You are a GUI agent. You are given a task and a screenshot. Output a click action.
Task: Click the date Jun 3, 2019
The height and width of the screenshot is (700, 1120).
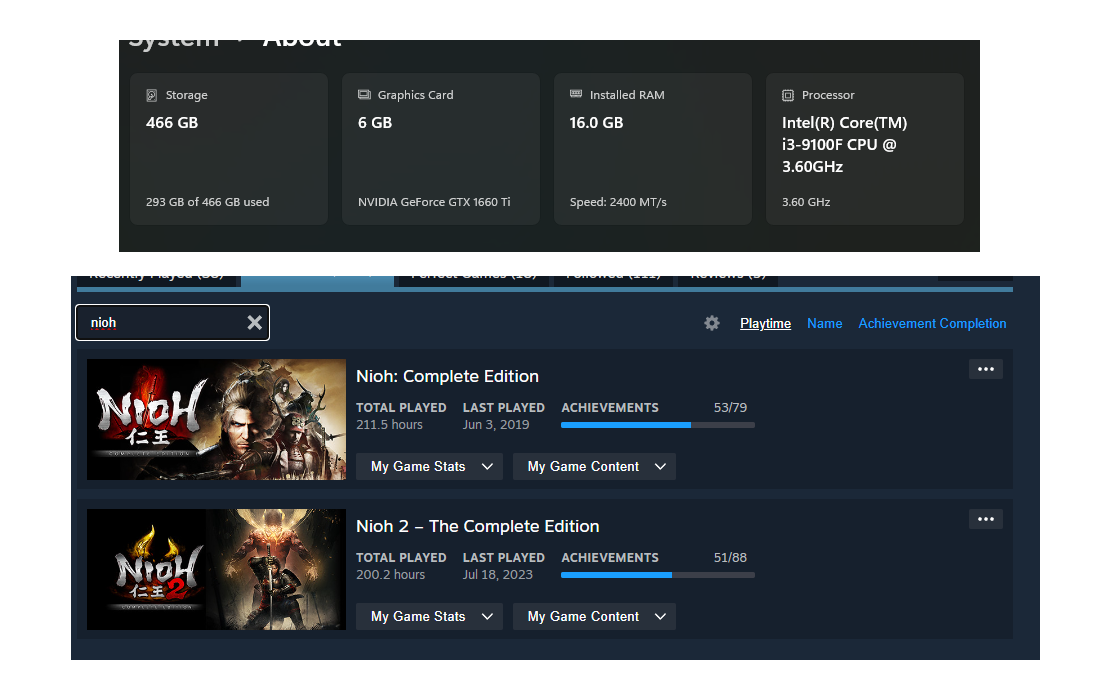(496, 425)
